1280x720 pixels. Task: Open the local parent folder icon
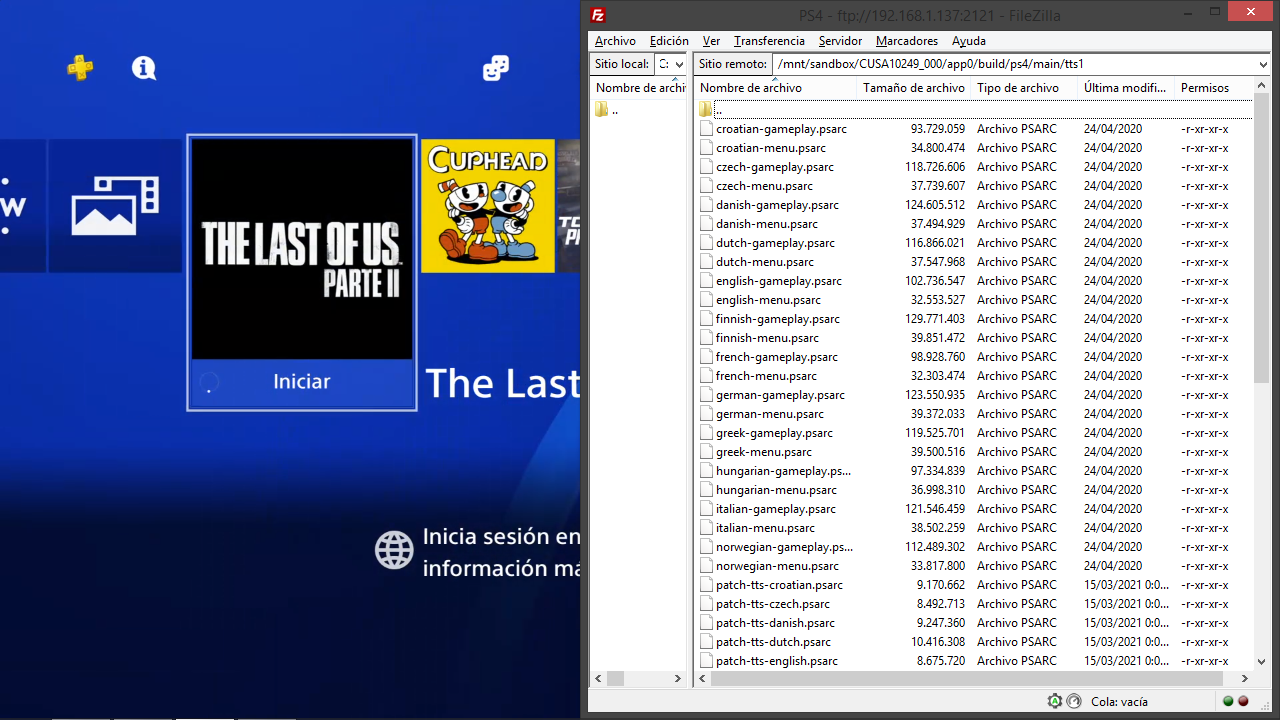(x=602, y=110)
